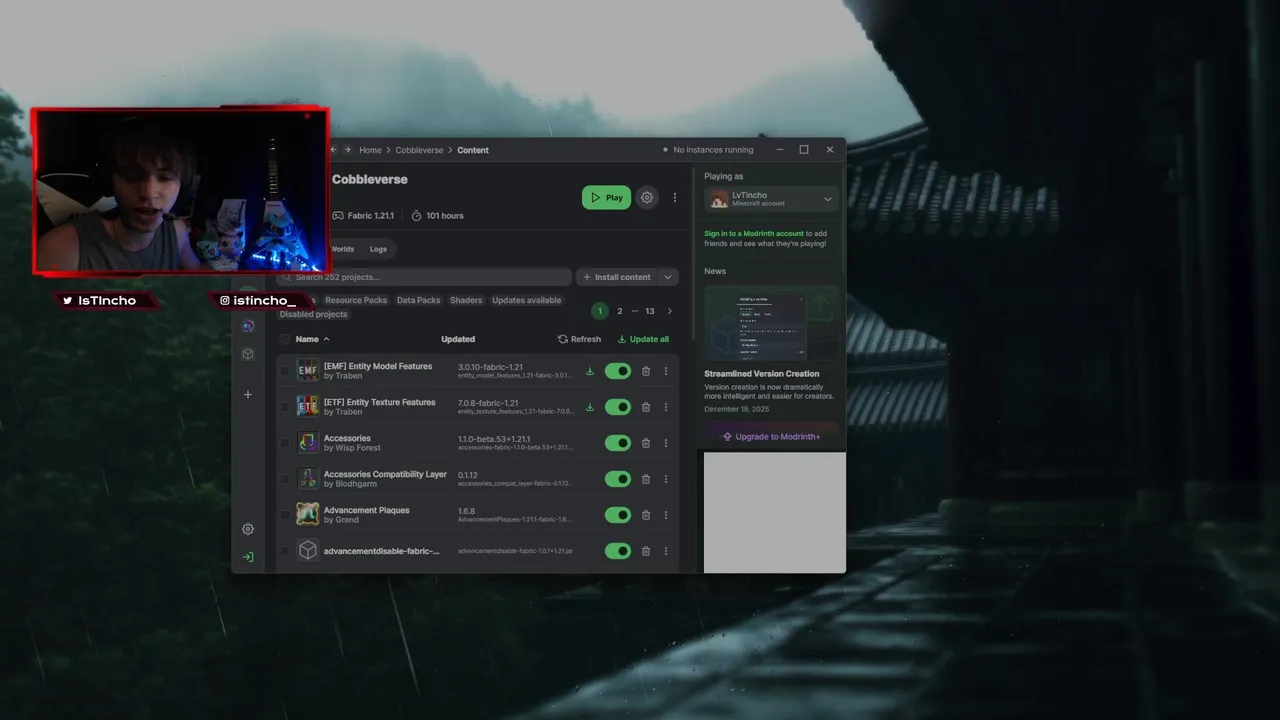The height and width of the screenshot is (720, 1280).
Task: Select checkbox for Advancement Plaques
Action: click(285, 515)
